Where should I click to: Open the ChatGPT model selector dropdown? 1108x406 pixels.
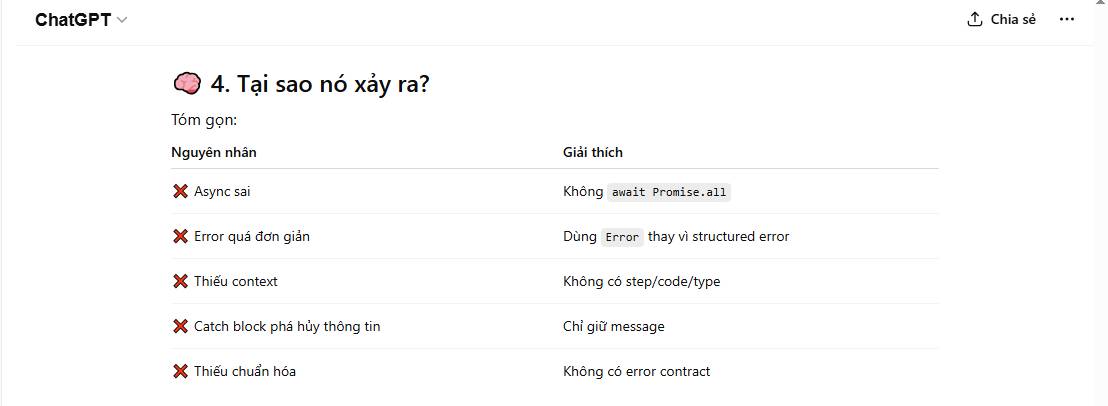[x=81, y=20]
